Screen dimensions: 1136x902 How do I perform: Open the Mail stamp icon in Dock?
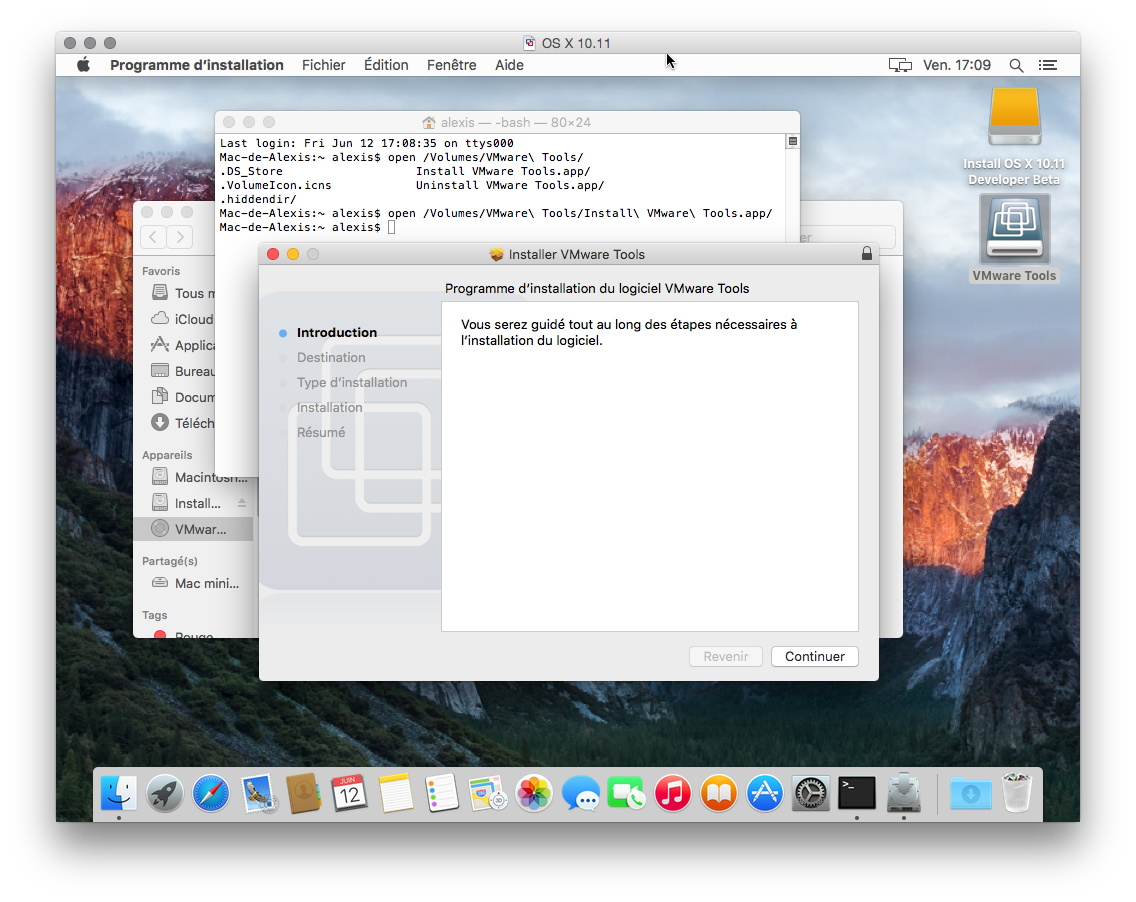pyautogui.click(x=258, y=793)
